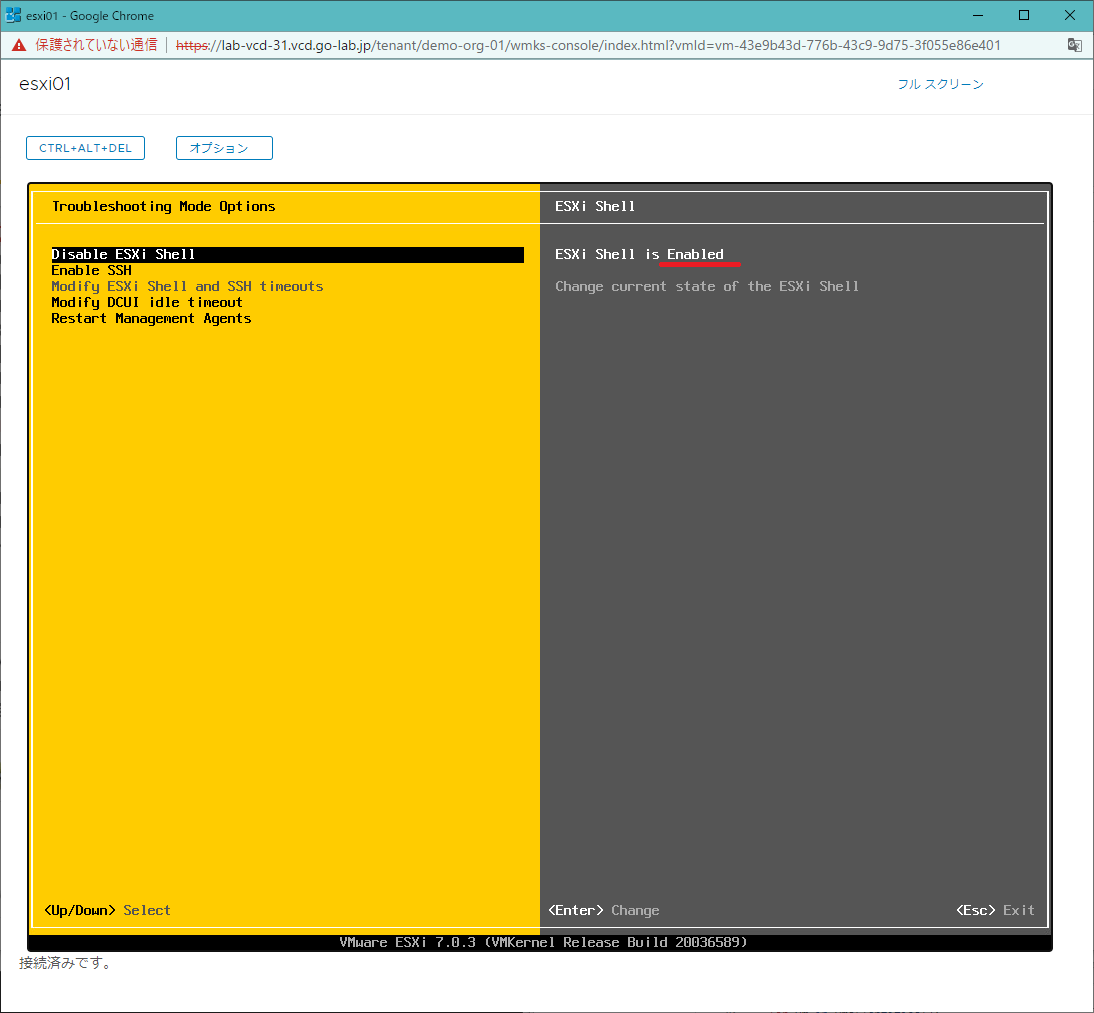
Task: Click the translate page icon in address bar
Action: tap(1074, 45)
